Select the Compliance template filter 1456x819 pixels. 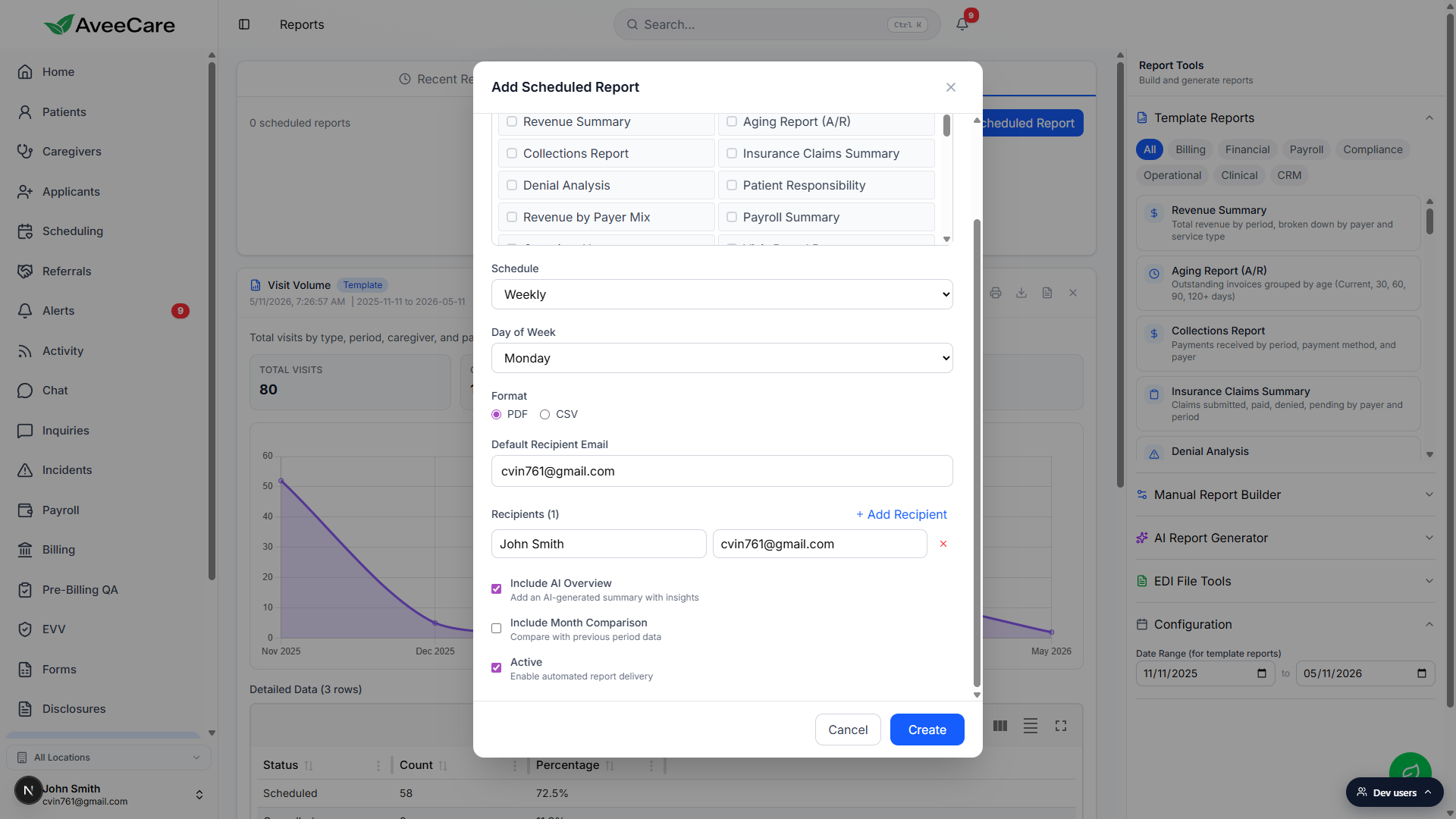point(1373,149)
